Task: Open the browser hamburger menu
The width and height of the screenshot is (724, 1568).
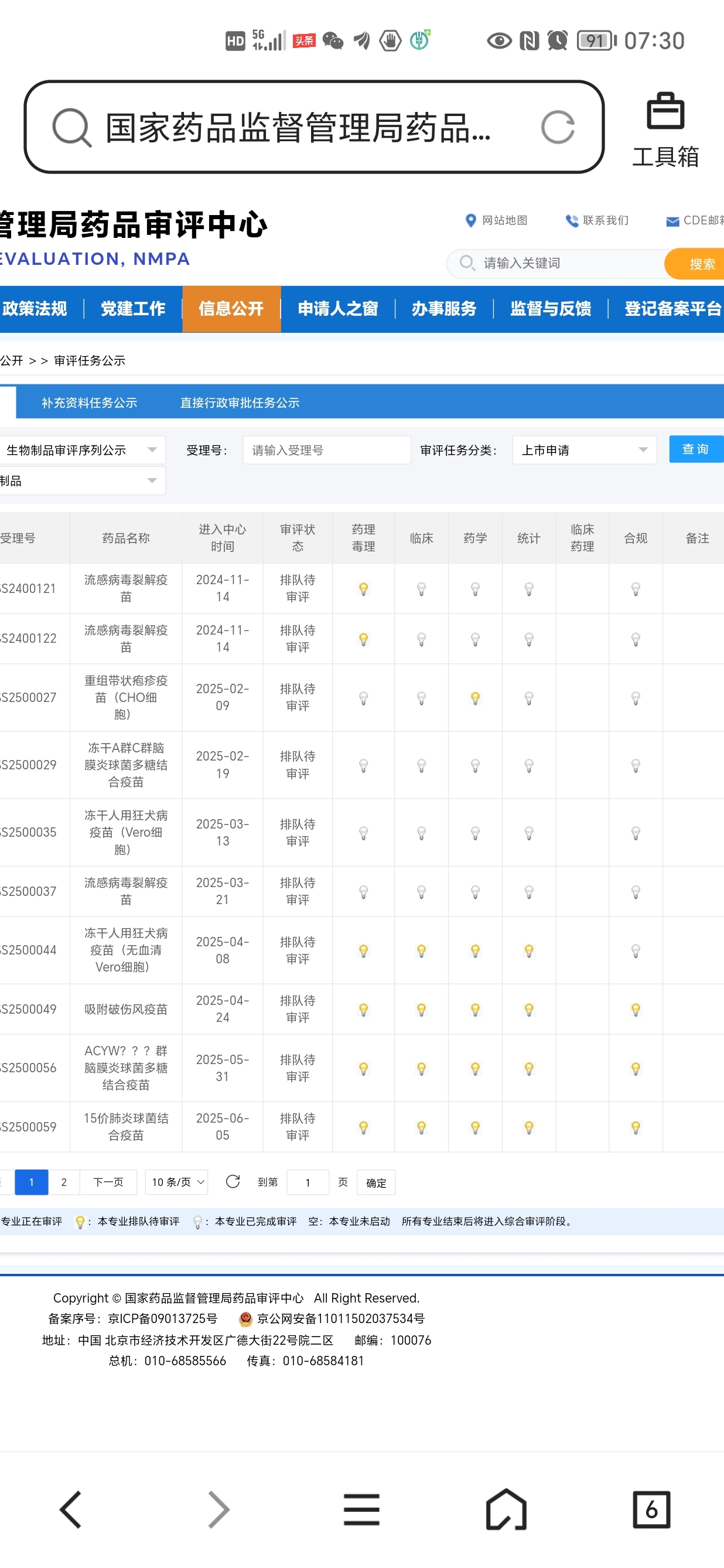Action: click(x=361, y=1509)
